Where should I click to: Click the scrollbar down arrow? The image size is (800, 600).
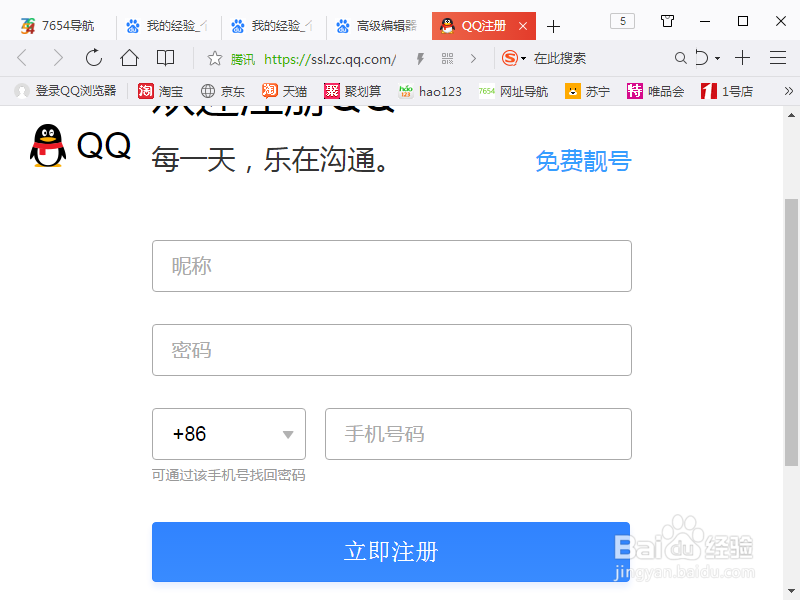coord(791,591)
